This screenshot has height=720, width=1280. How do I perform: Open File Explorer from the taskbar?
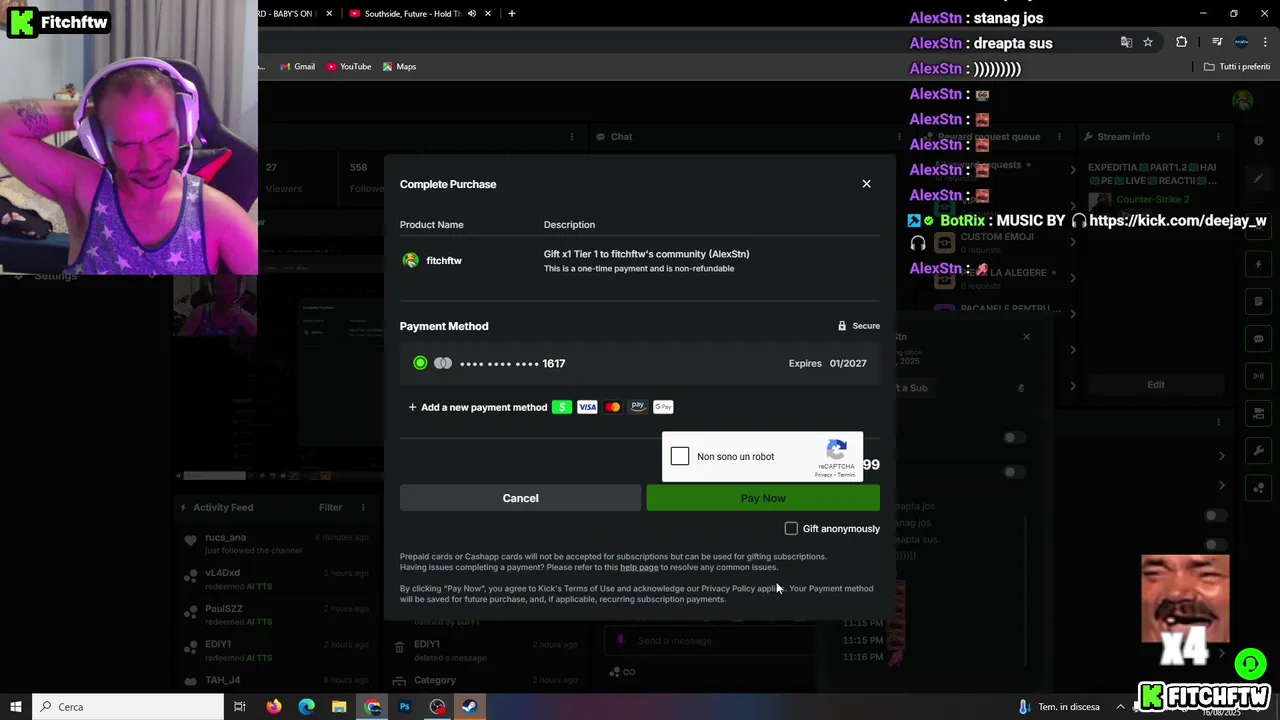339,707
